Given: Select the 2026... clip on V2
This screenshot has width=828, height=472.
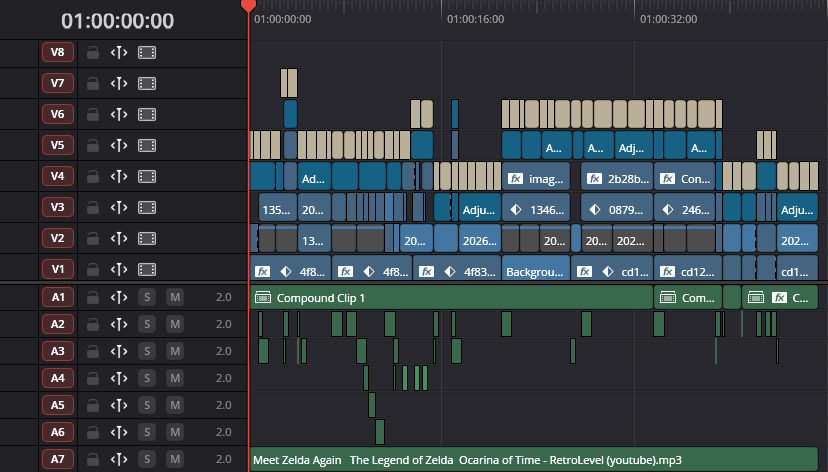Looking at the screenshot, I should pos(479,239).
